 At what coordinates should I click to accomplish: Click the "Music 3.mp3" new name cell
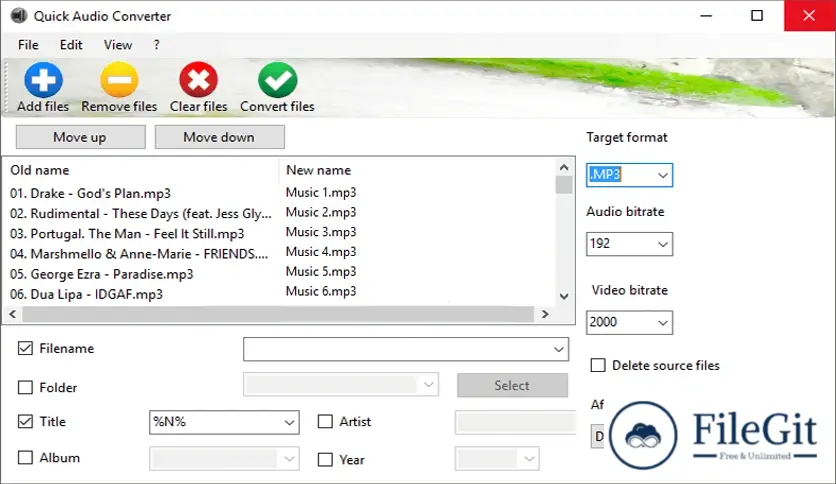pos(321,232)
